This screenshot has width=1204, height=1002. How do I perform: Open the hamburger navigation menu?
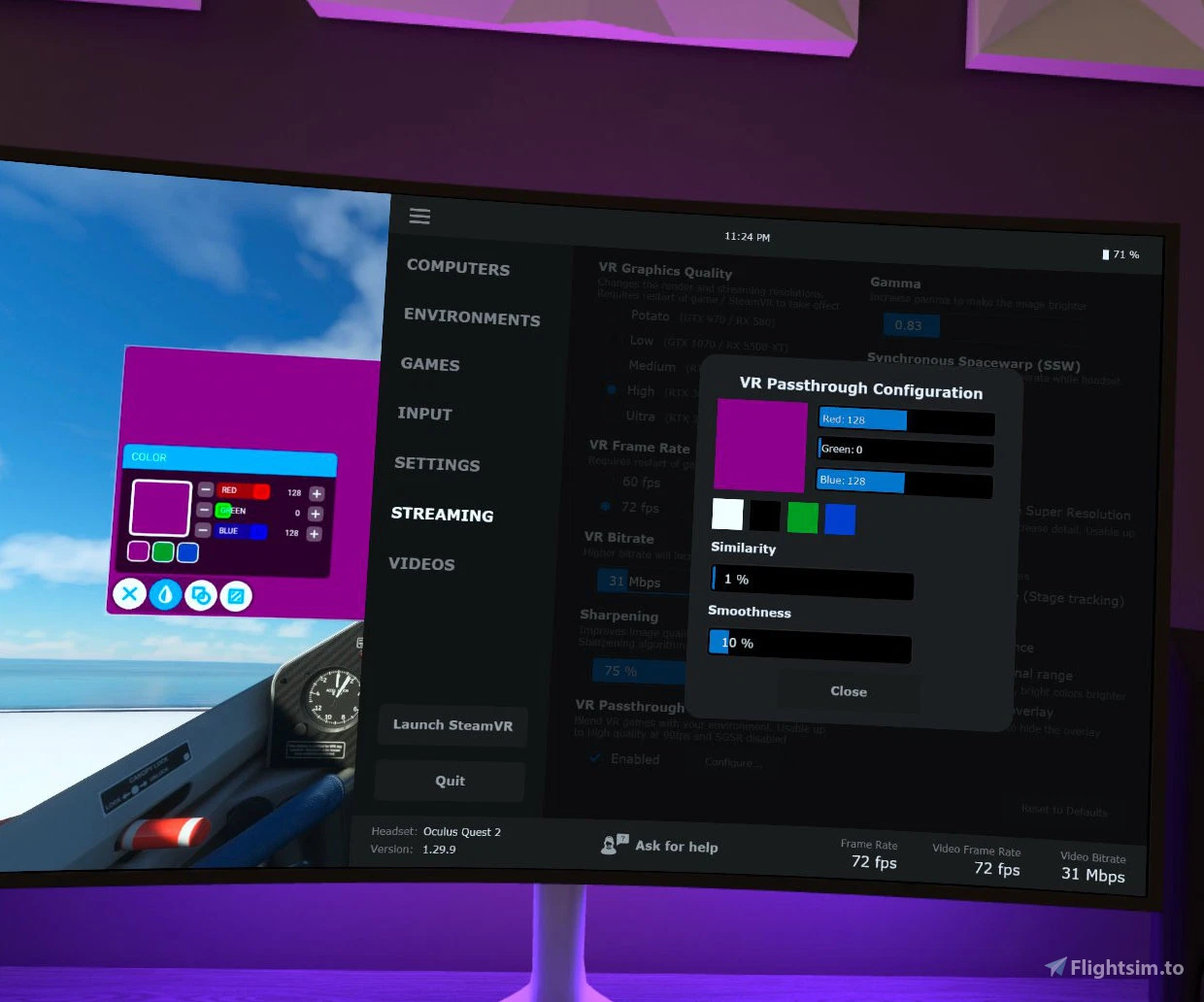(419, 216)
